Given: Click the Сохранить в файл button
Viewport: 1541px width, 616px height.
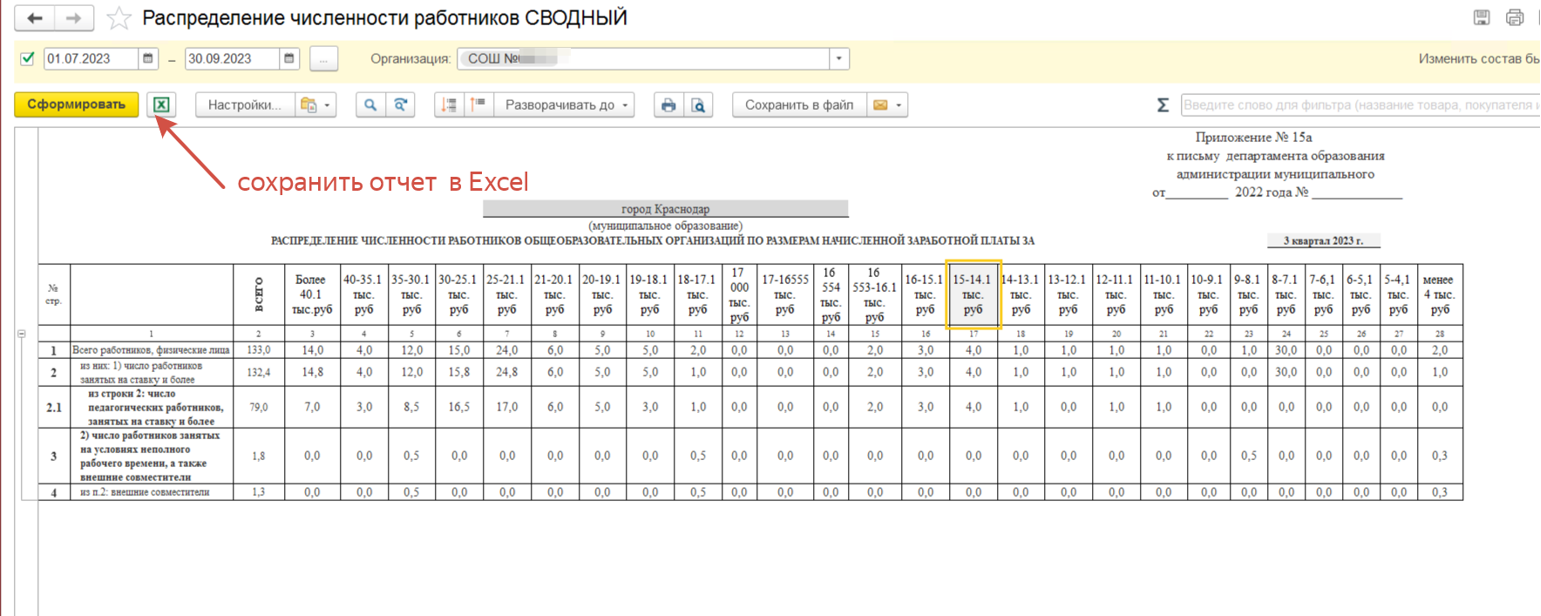Looking at the screenshot, I should (x=798, y=105).
